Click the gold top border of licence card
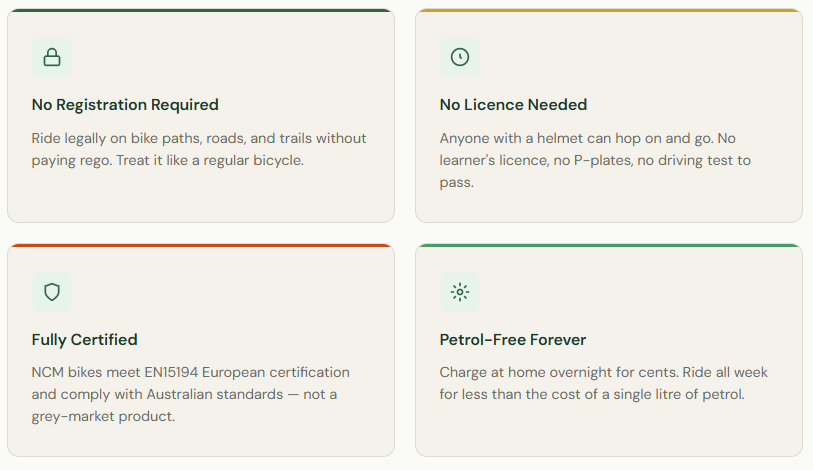The height and width of the screenshot is (470, 813). pos(608,10)
